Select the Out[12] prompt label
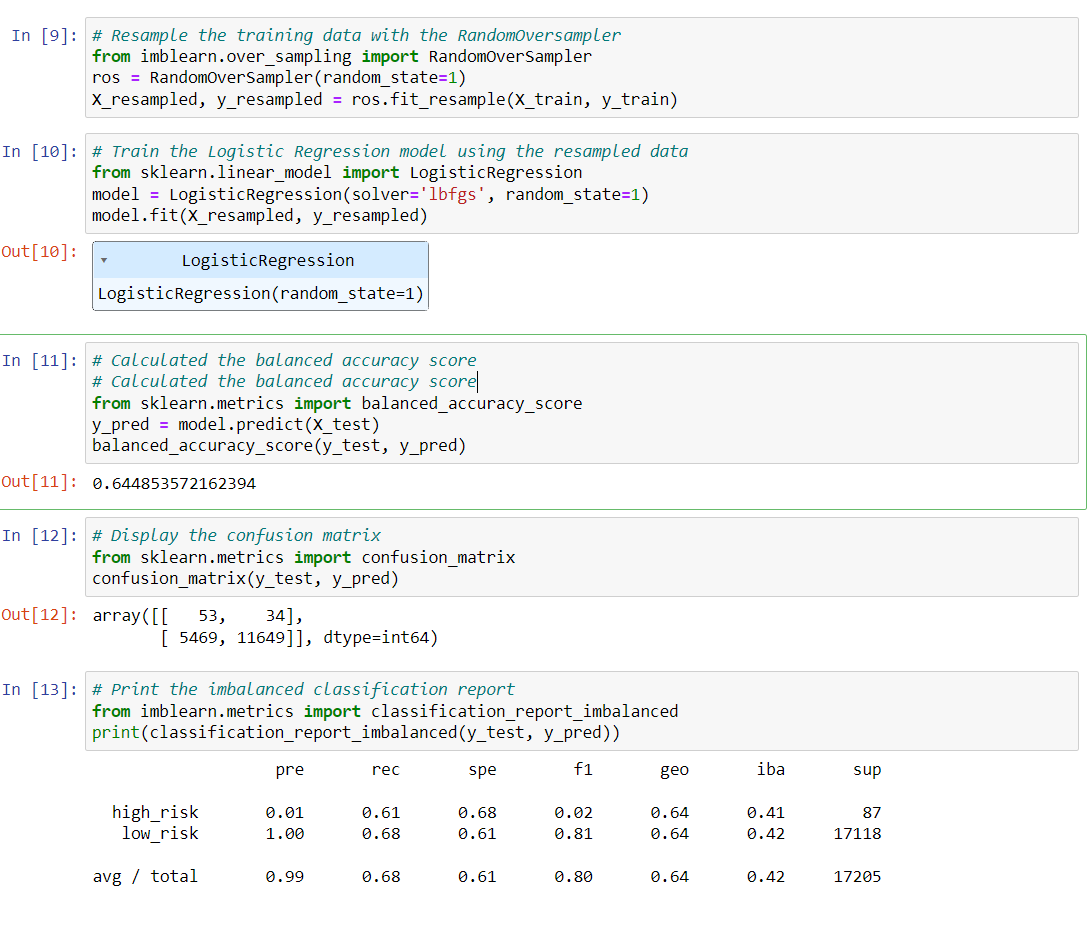 [x=40, y=615]
